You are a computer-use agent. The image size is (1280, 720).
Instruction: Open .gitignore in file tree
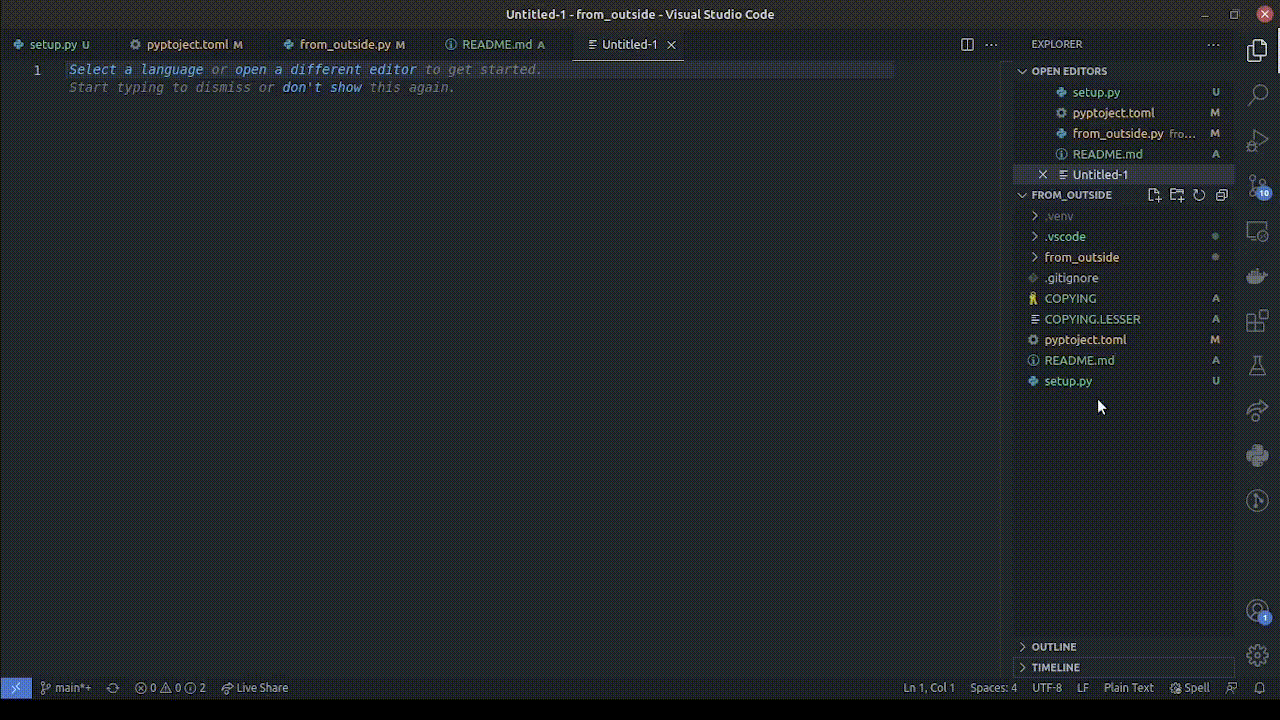[x=1124, y=278]
